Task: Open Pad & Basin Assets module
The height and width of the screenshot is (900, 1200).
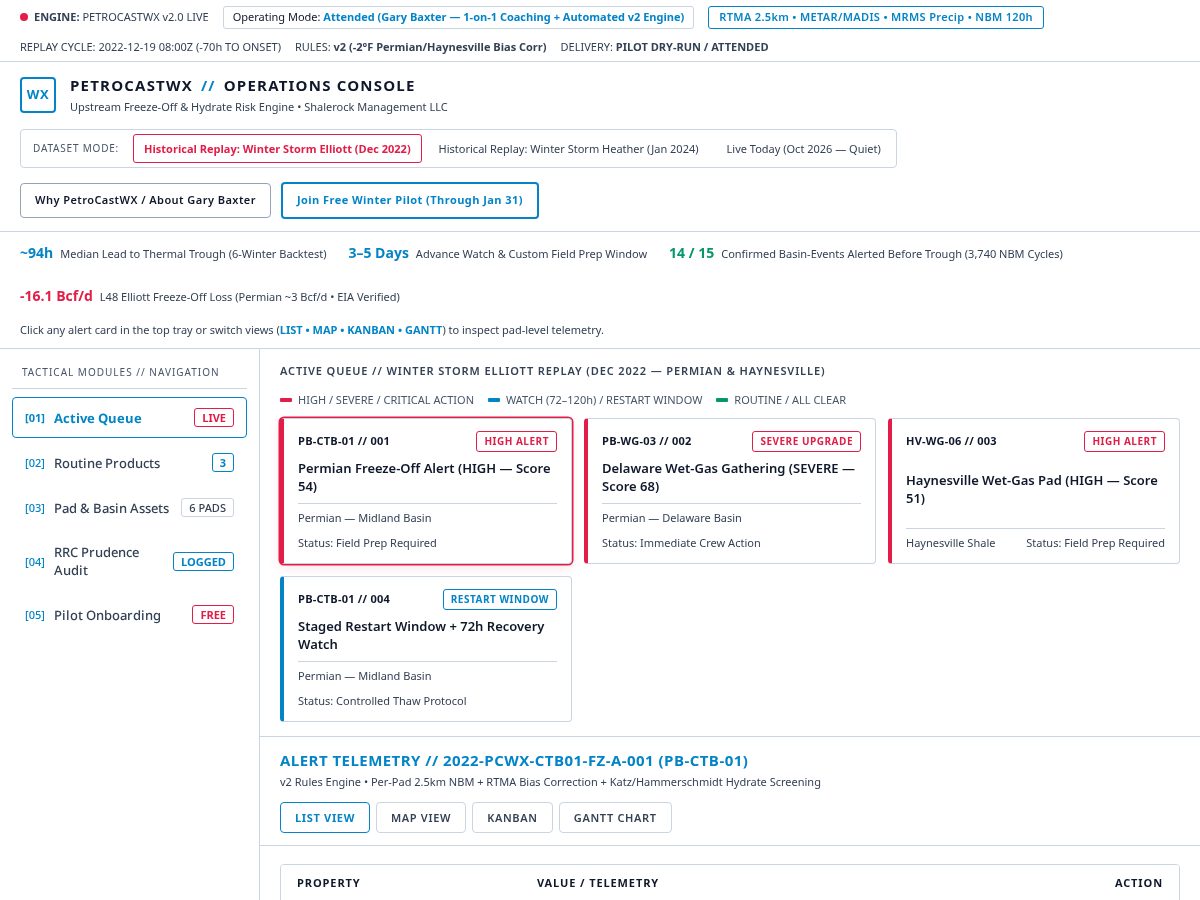Action: click(129, 508)
